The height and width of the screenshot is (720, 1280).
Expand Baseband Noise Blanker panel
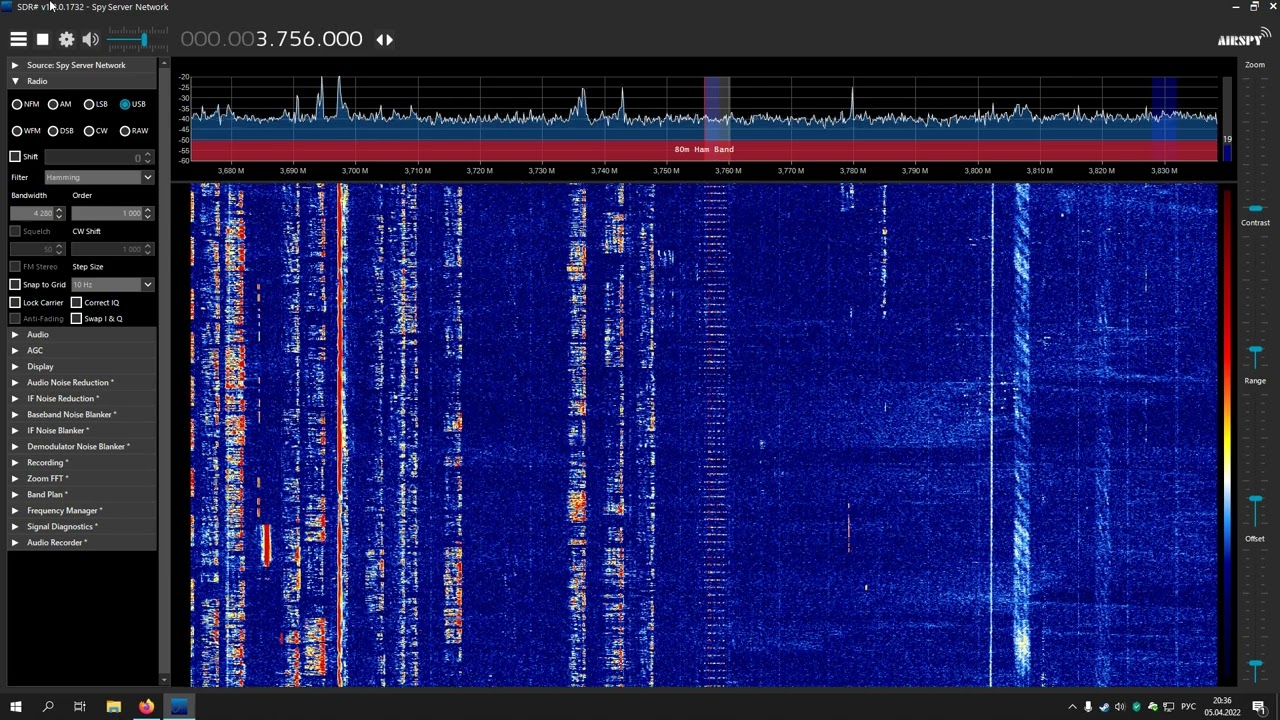click(82, 414)
